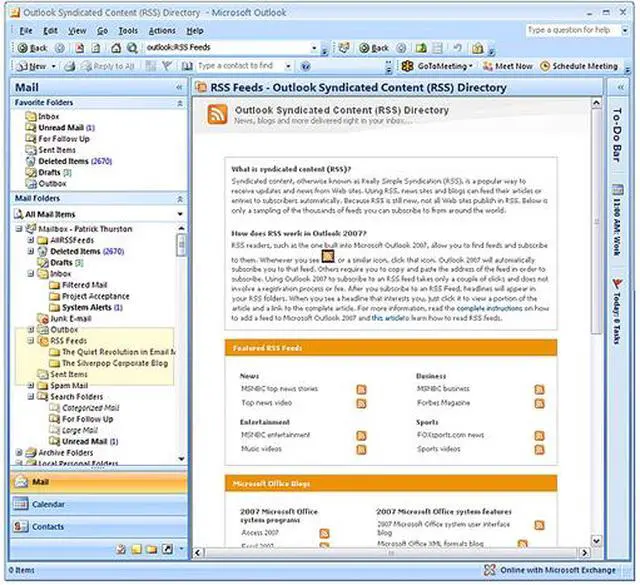Switch to the Calendar pane button
The image size is (640, 585).
tap(98, 504)
